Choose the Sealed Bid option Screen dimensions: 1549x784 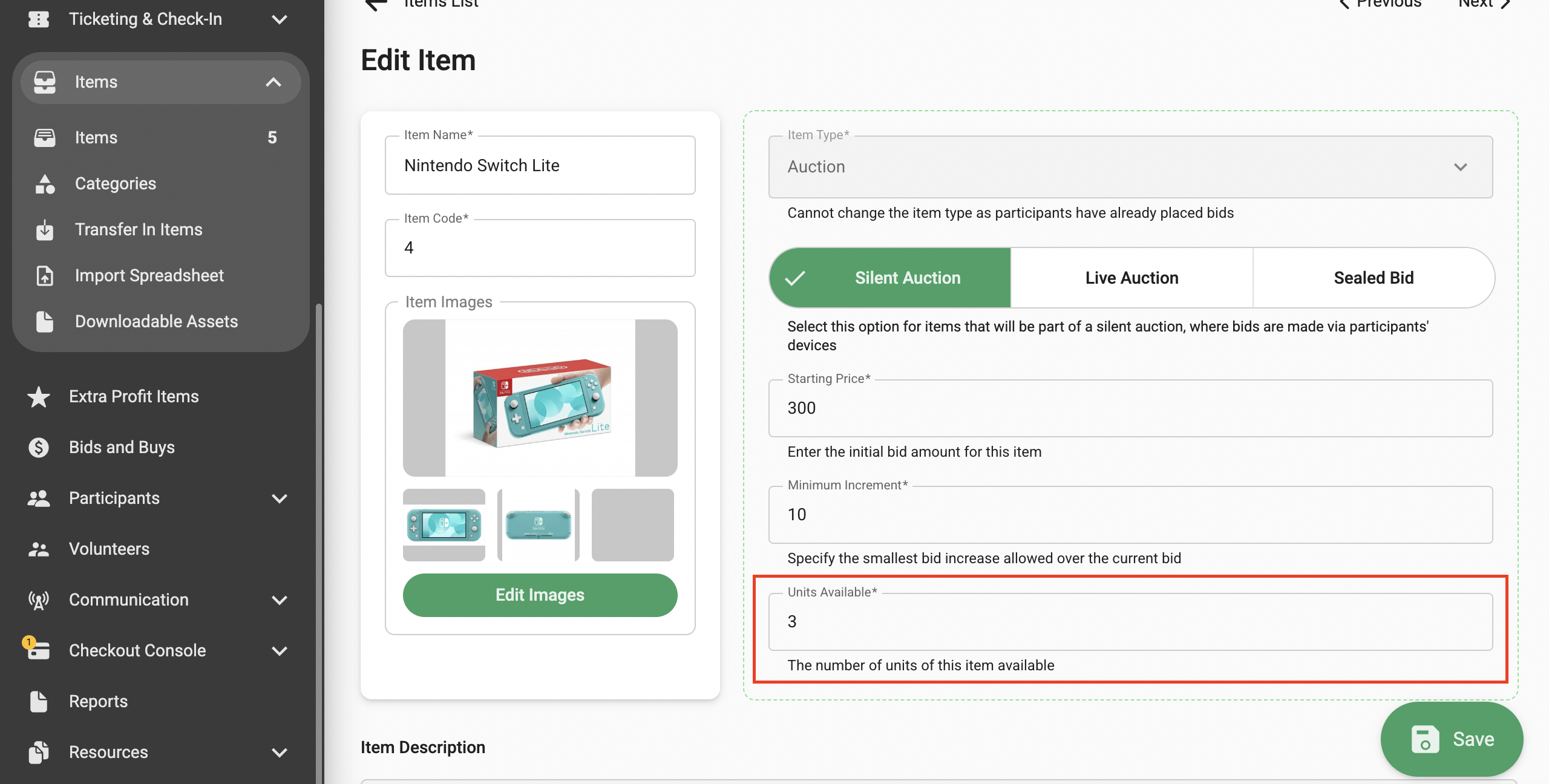tap(1373, 278)
